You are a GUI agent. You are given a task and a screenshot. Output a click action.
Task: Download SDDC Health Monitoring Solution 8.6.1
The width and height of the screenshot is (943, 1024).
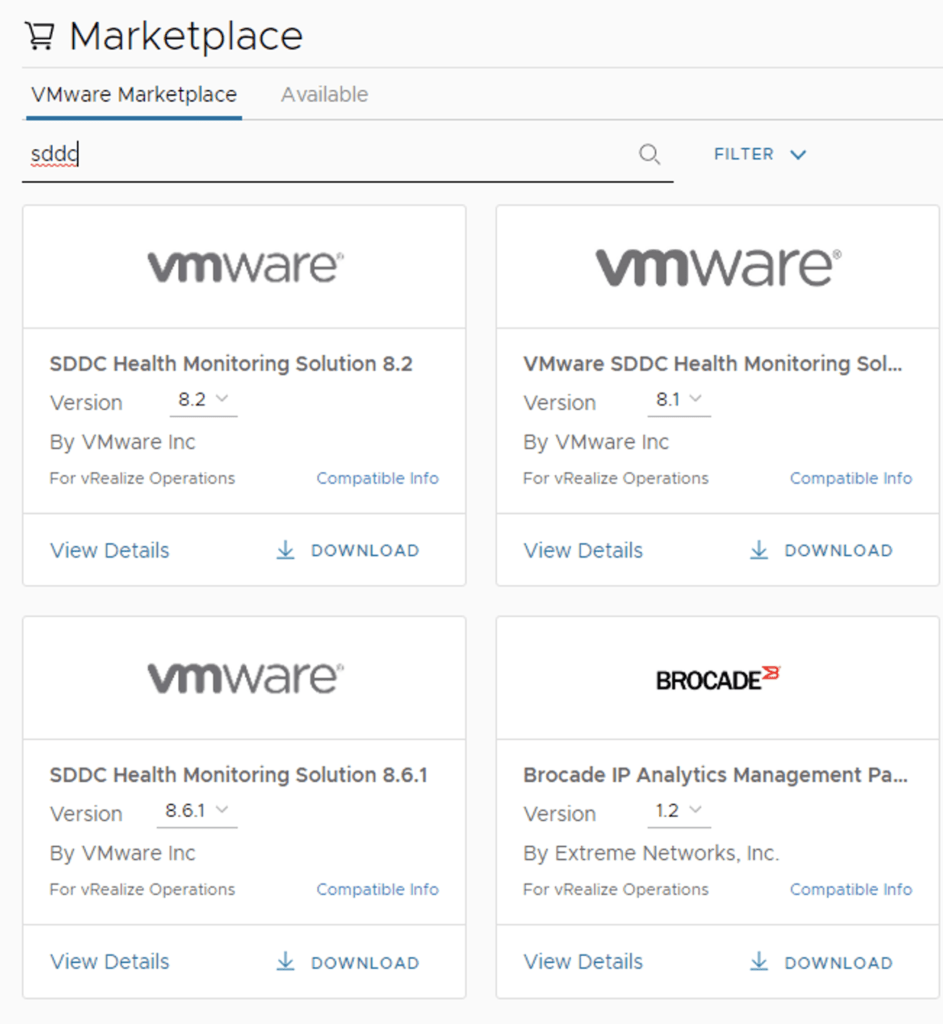[348, 962]
